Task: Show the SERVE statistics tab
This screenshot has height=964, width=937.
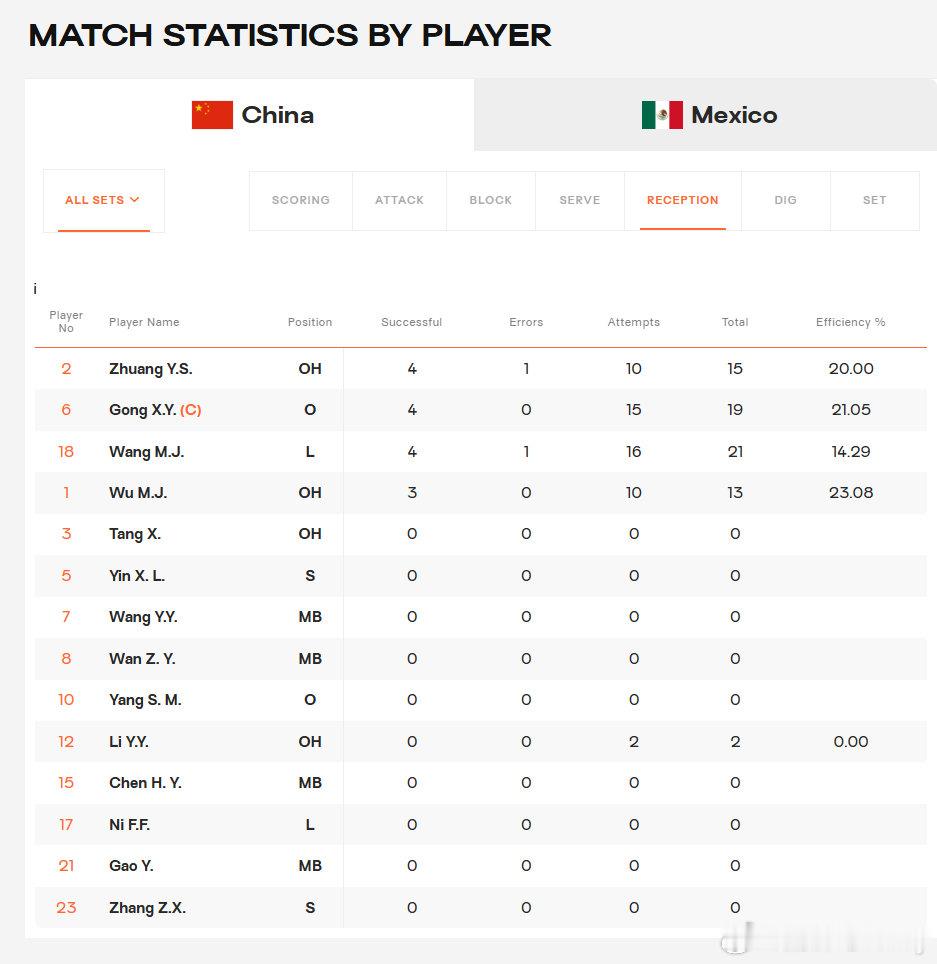Action: pos(580,200)
